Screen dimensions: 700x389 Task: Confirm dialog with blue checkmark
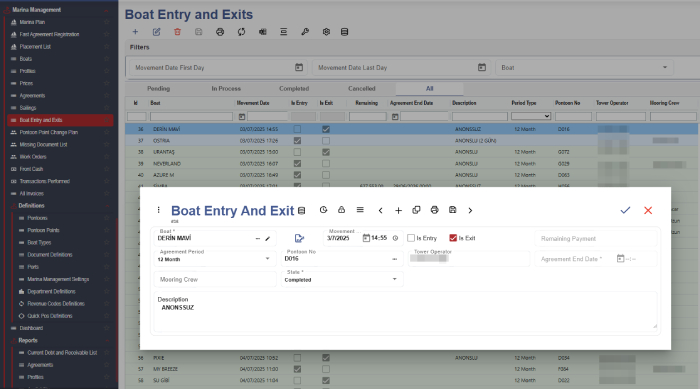click(625, 210)
